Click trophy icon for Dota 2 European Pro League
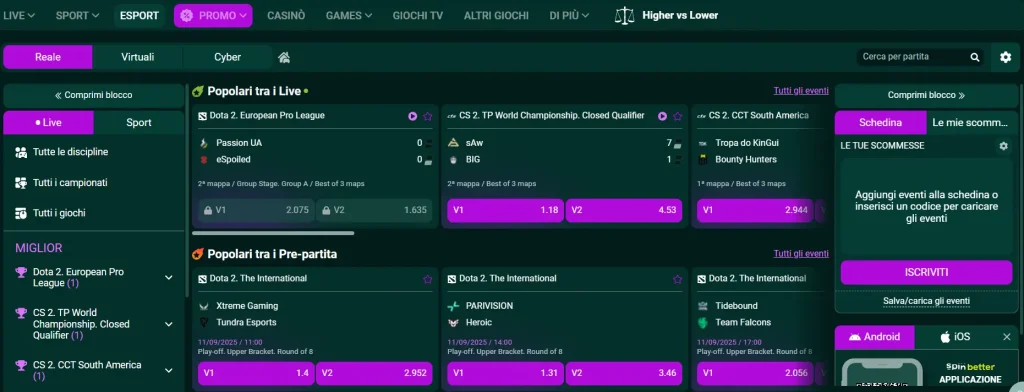The width and height of the screenshot is (1024, 392). coord(21,272)
